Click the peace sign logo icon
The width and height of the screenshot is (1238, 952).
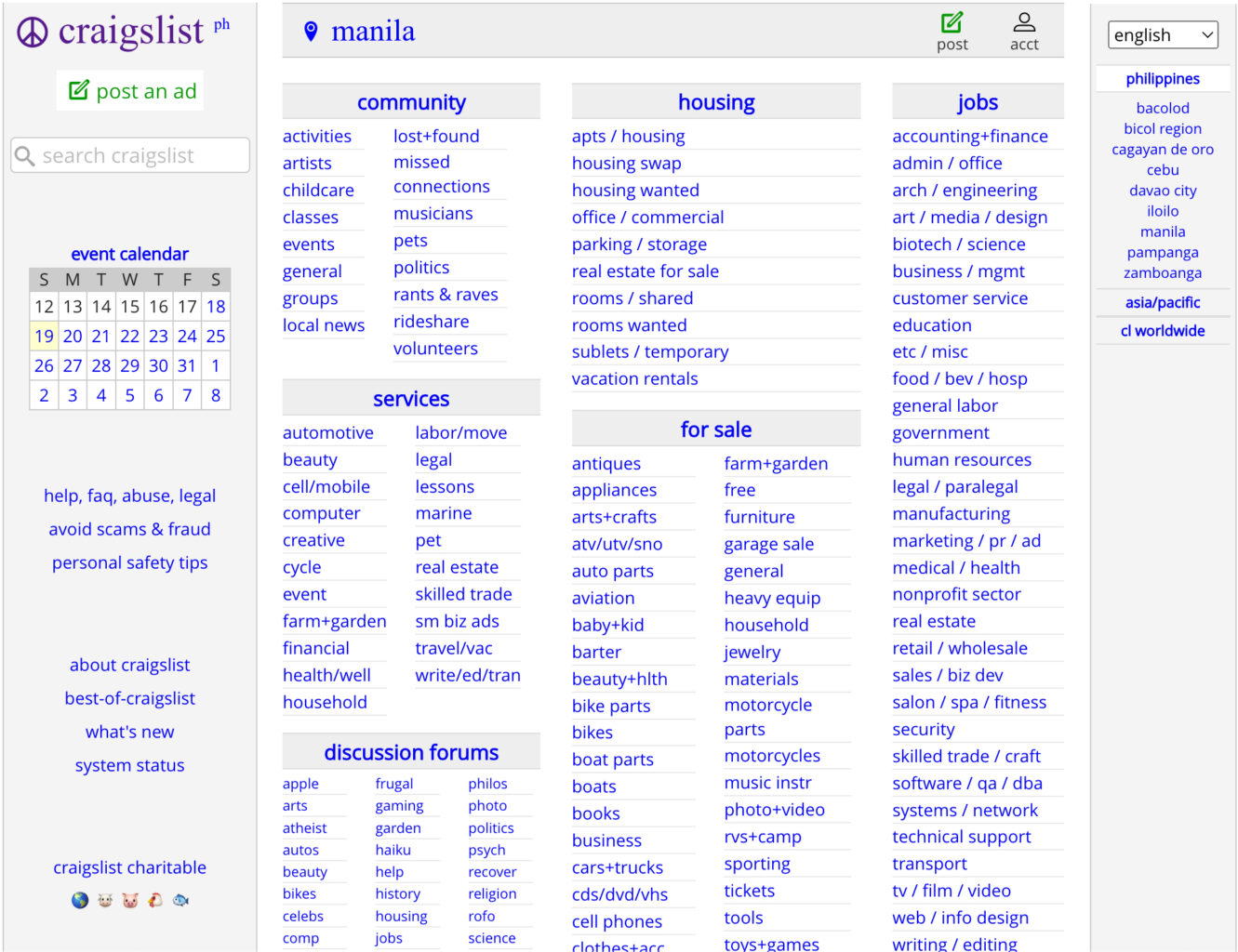33,33
